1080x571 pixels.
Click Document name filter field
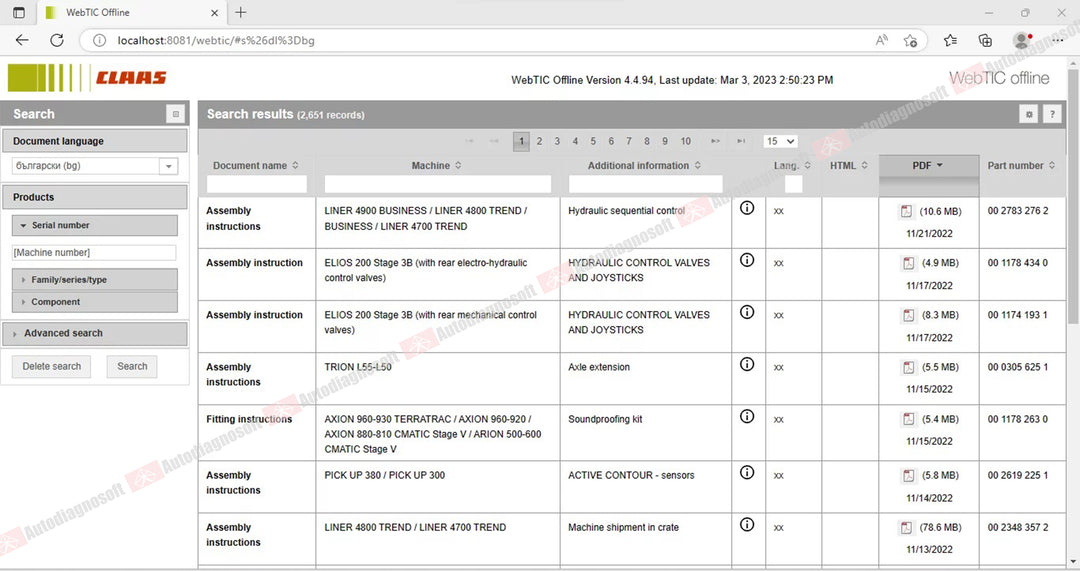point(257,184)
